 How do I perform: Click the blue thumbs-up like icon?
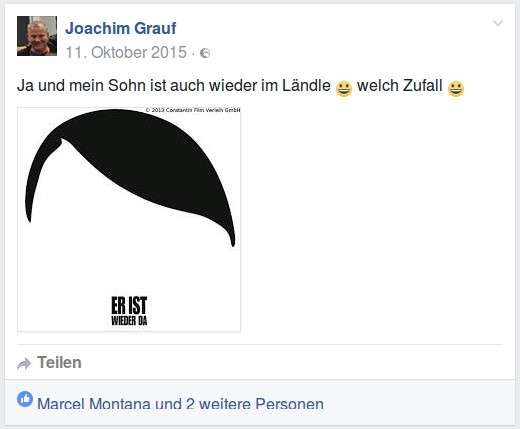[25, 399]
